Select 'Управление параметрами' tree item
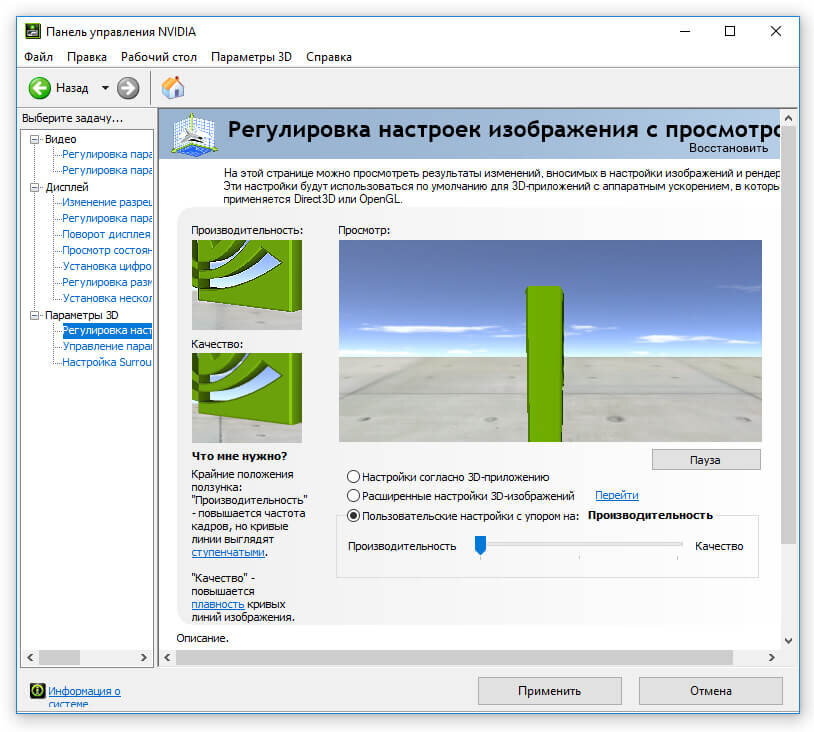 click(x=107, y=346)
